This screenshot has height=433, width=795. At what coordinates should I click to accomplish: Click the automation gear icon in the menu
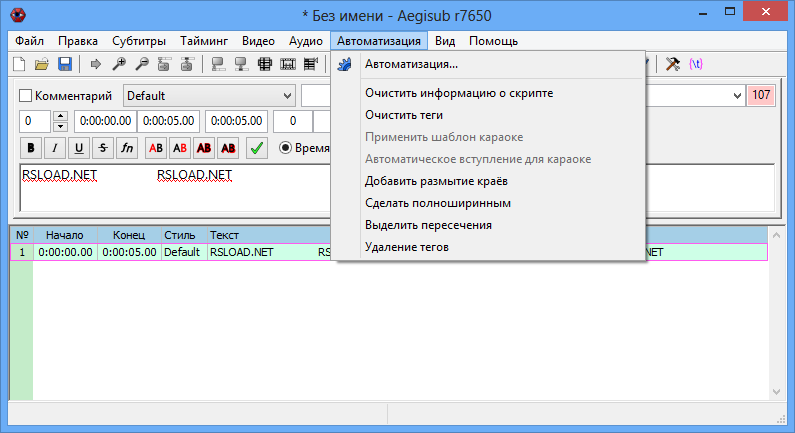[345, 64]
